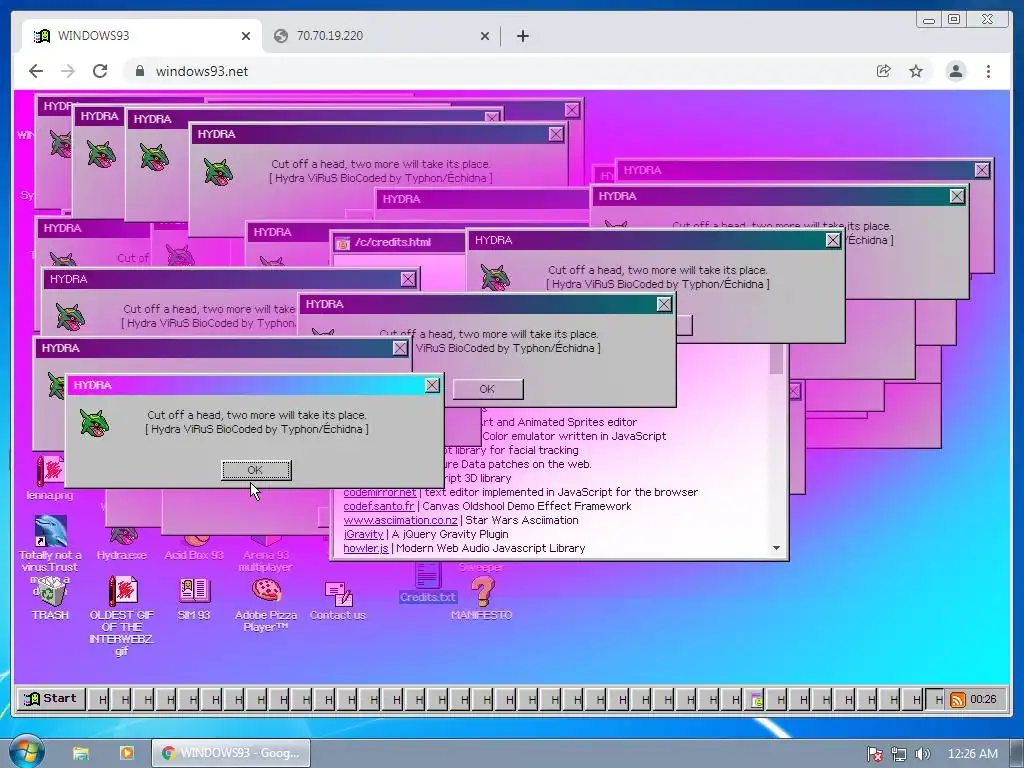This screenshot has height=768, width=1024.
Task: Launch the SIM 93 desktop icon
Action: (x=194, y=597)
